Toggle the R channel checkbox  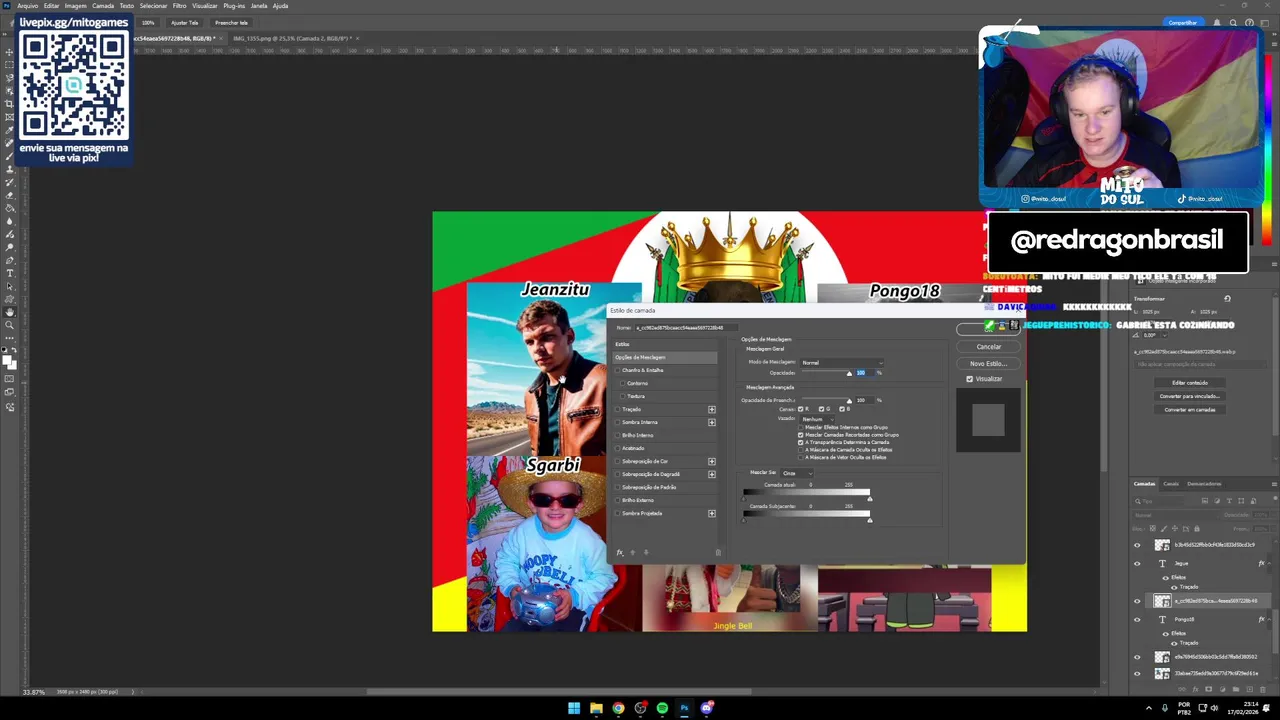[800, 409]
